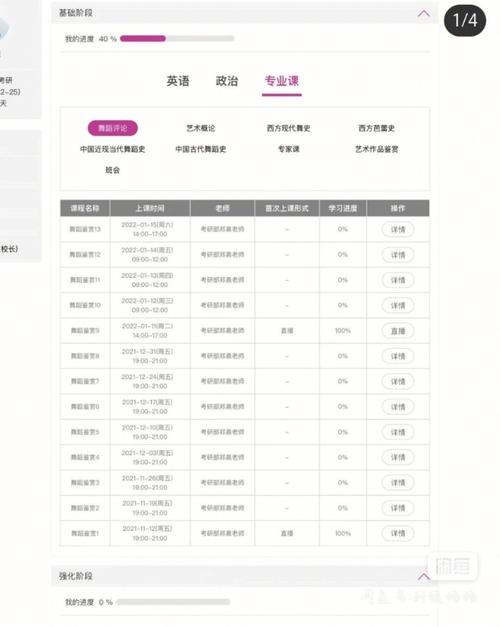Open 详情 for 舞蹈鉴赏13
This screenshot has height=627, width=500.
(398, 230)
